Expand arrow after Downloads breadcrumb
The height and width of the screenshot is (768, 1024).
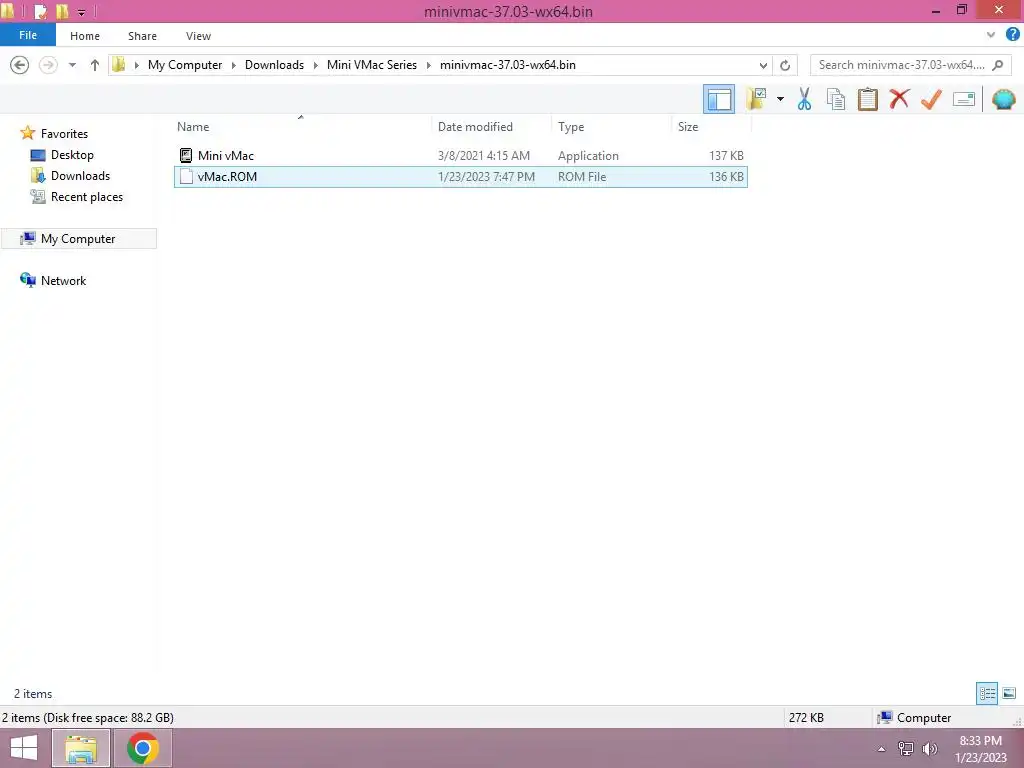[x=315, y=65]
